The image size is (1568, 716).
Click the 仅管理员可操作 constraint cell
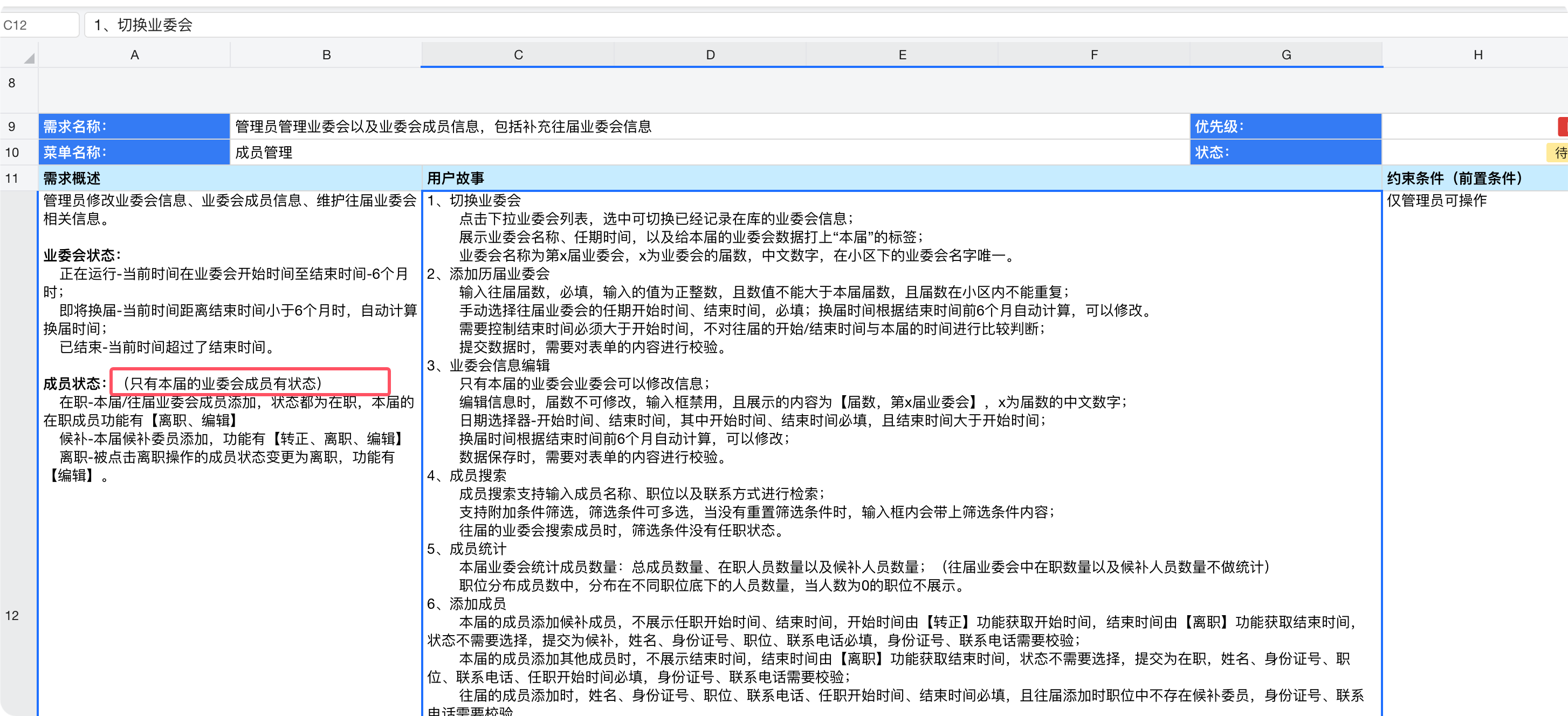(1435, 201)
